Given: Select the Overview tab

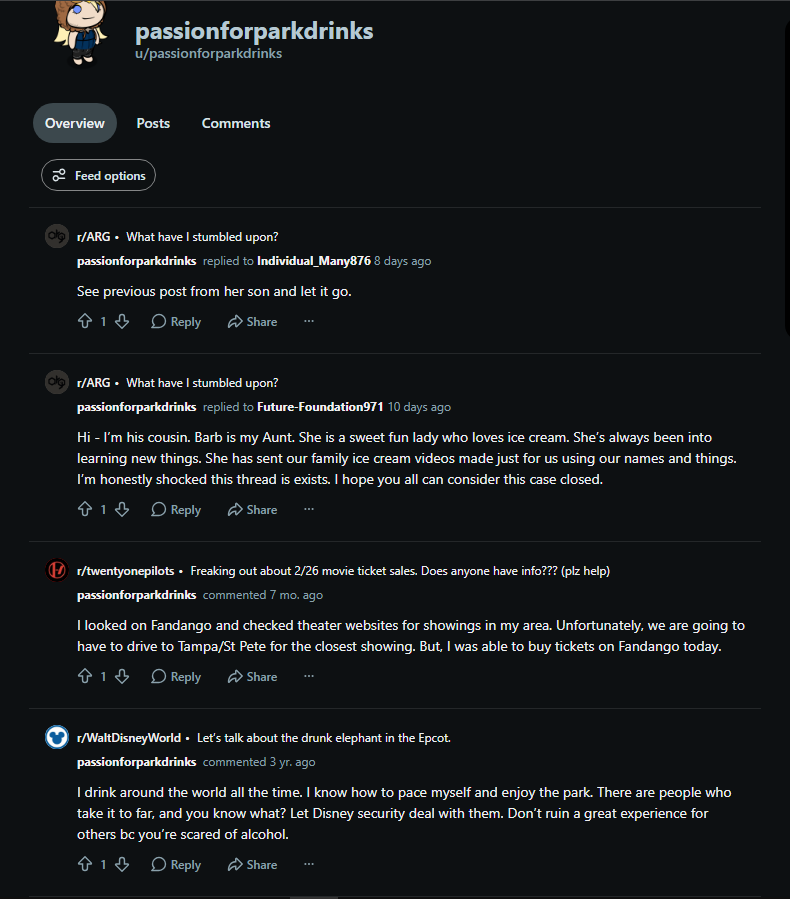Looking at the screenshot, I should click(x=75, y=123).
